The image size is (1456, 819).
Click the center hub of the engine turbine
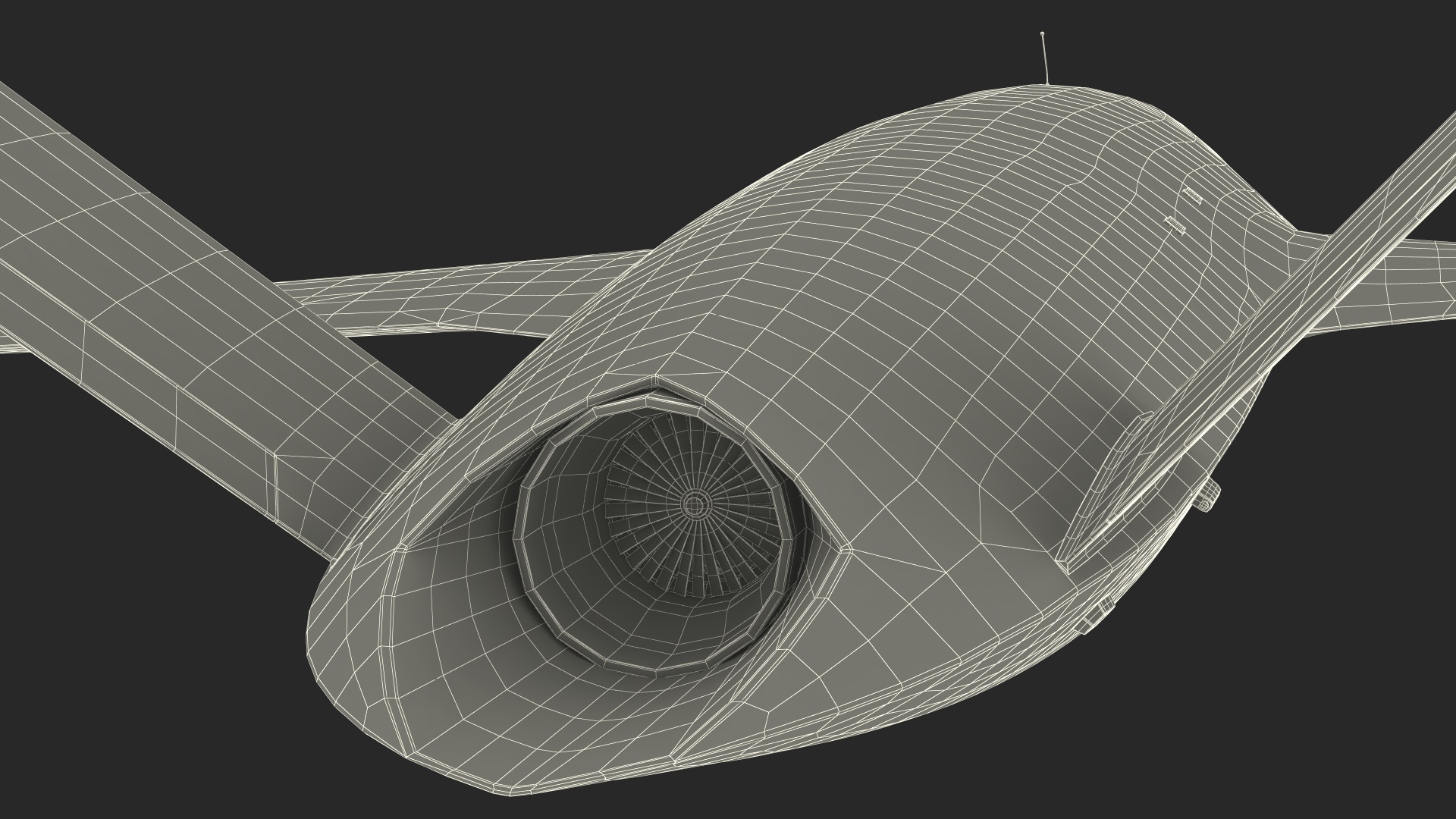(692, 504)
